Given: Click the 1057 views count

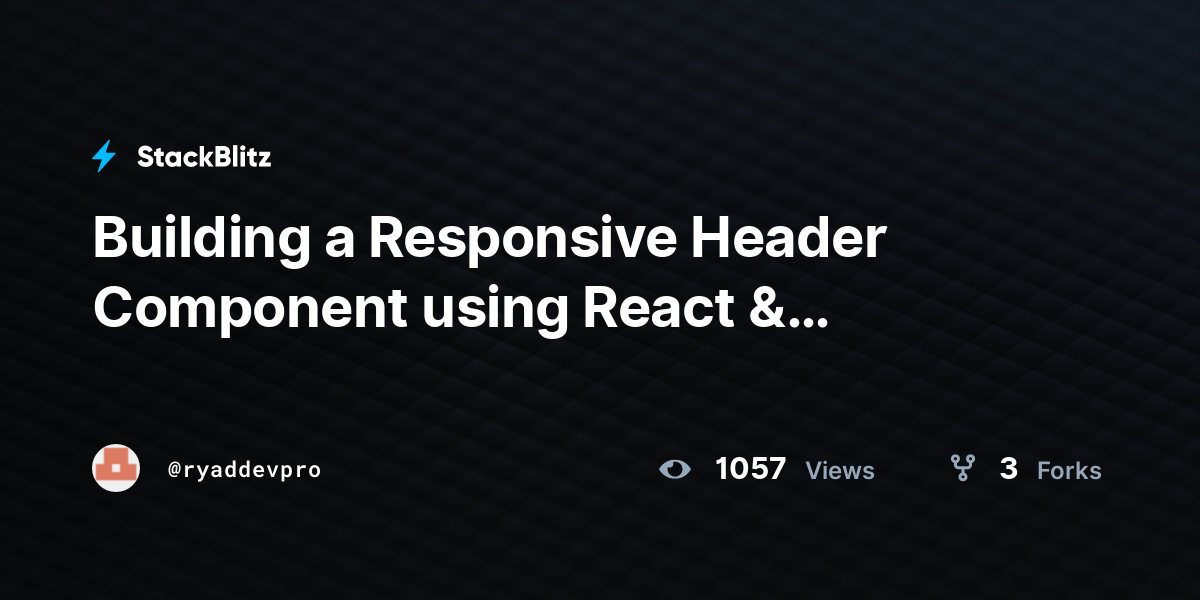Looking at the screenshot, I should point(750,469).
